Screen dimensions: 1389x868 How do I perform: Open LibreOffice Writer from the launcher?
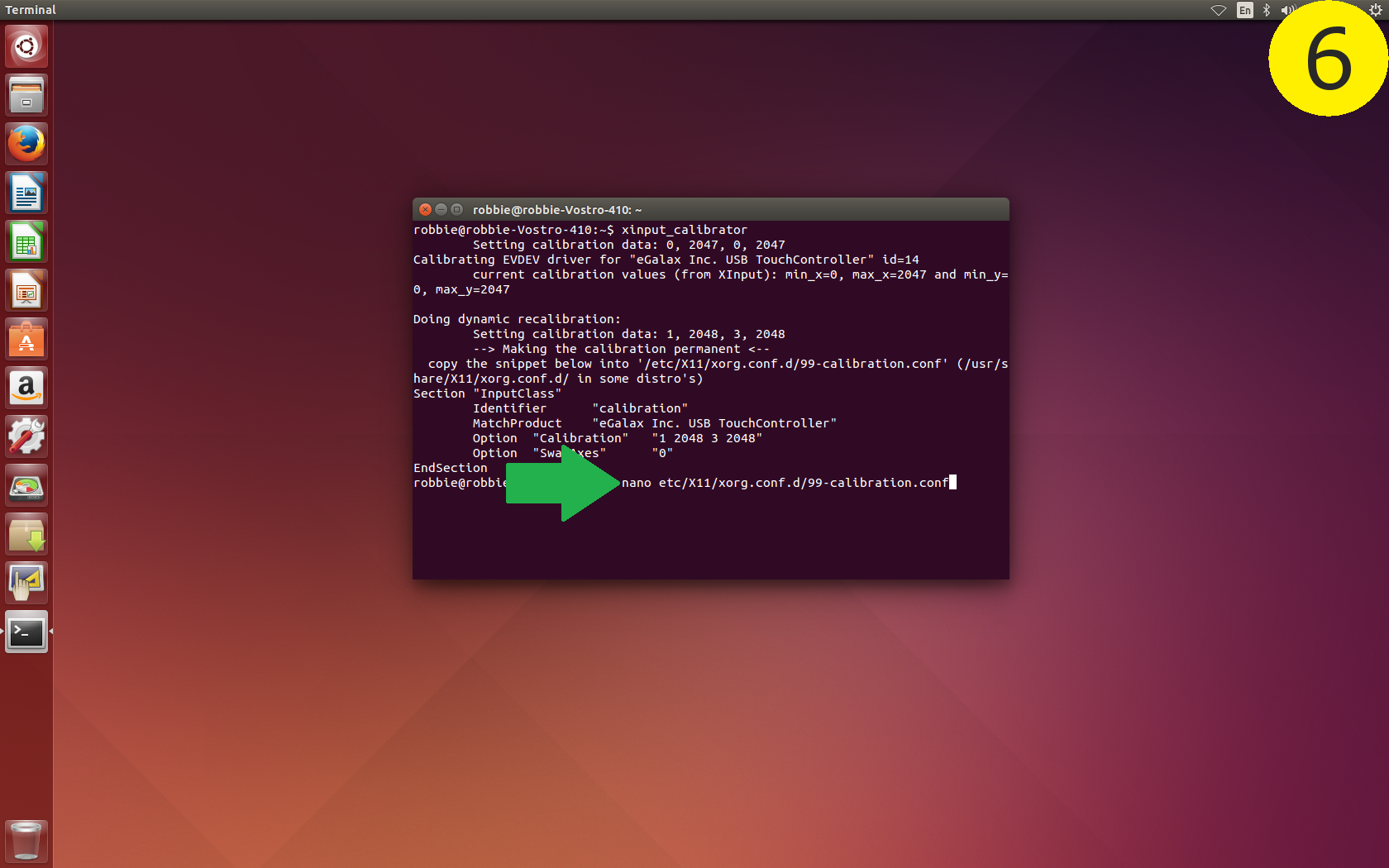[x=26, y=193]
